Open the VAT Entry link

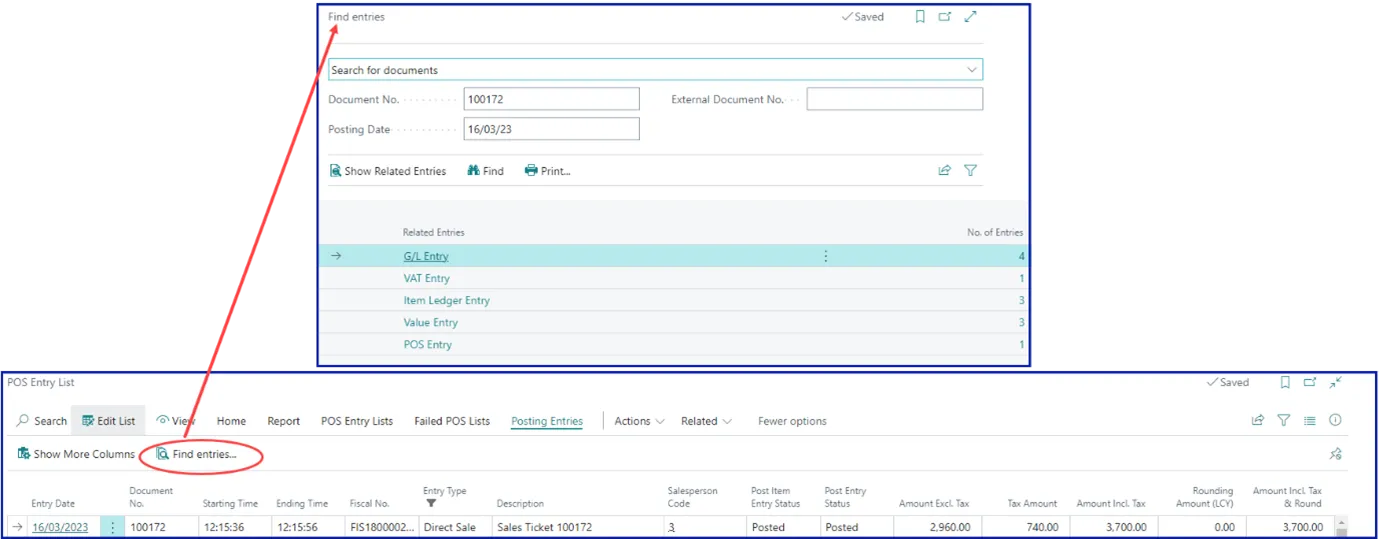[427, 279]
